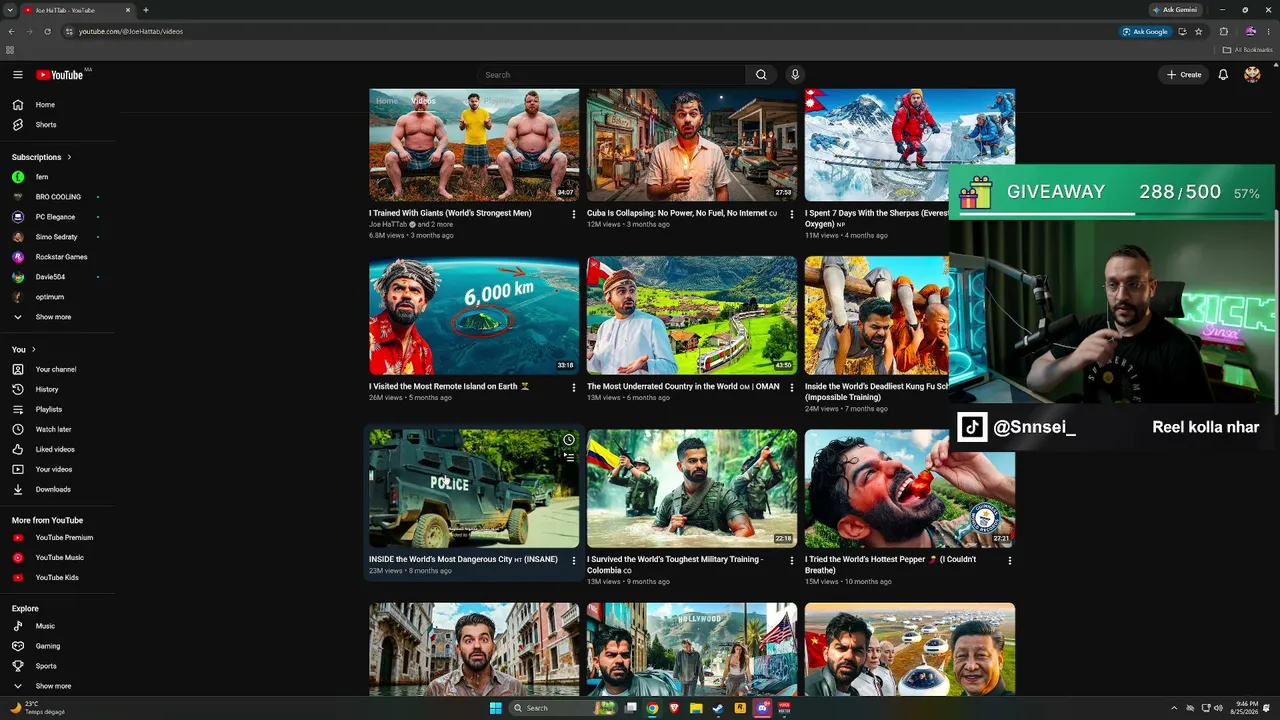Open options for 'Most Dangerous City' video
Image resolution: width=1280 pixels, height=720 pixels.
click(x=574, y=561)
